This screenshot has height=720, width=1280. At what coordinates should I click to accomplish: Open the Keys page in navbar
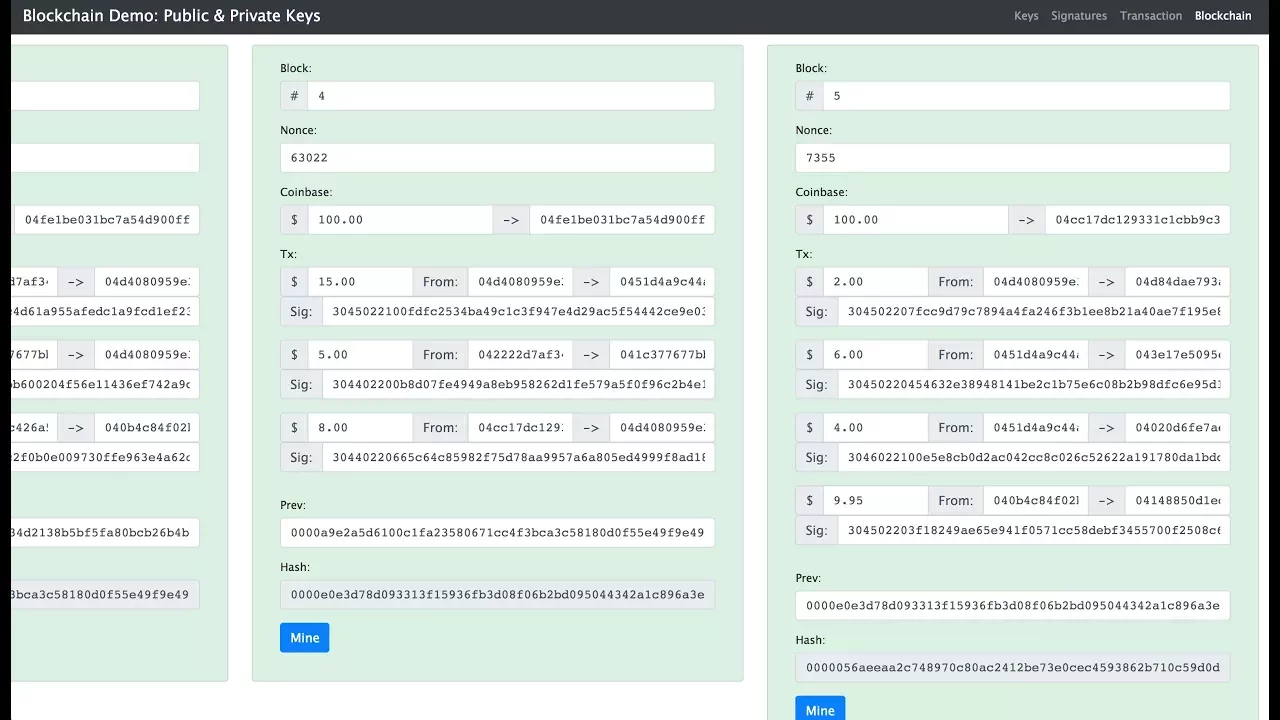(1026, 16)
